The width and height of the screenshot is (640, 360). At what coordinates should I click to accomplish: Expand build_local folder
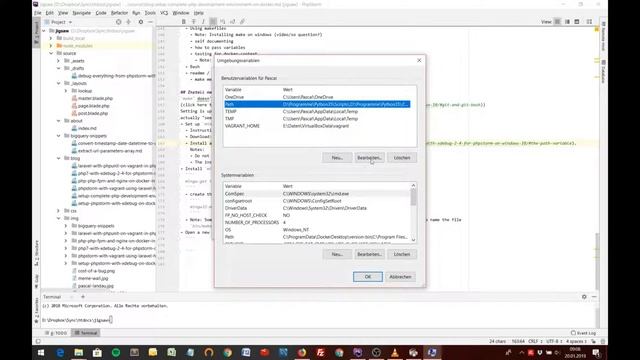pos(51,38)
